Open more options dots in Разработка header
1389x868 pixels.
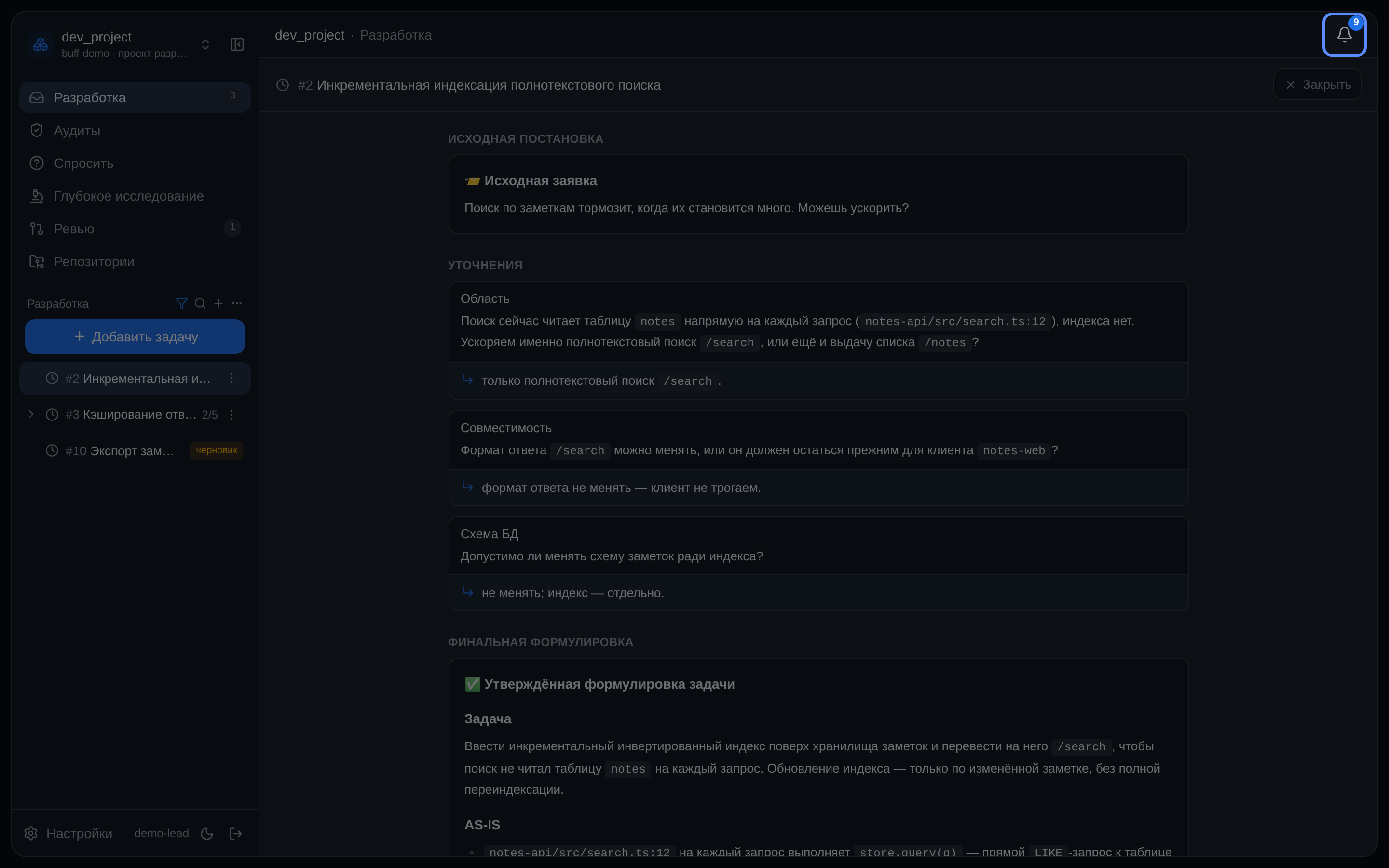tap(236, 303)
